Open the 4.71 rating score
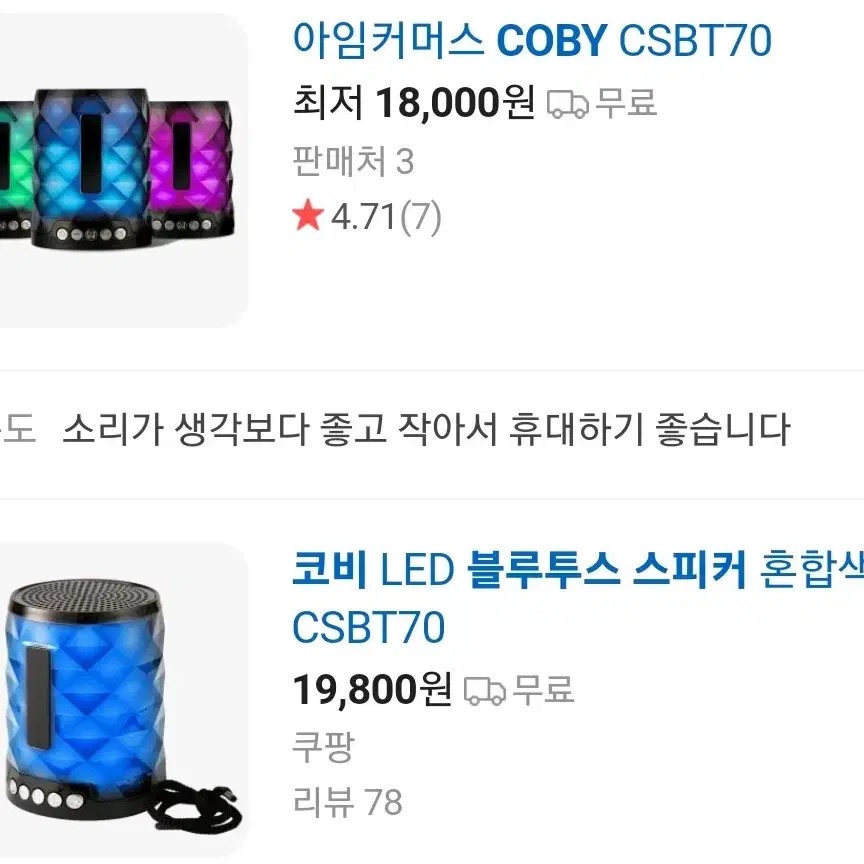The height and width of the screenshot is (864, 864). 363,216
